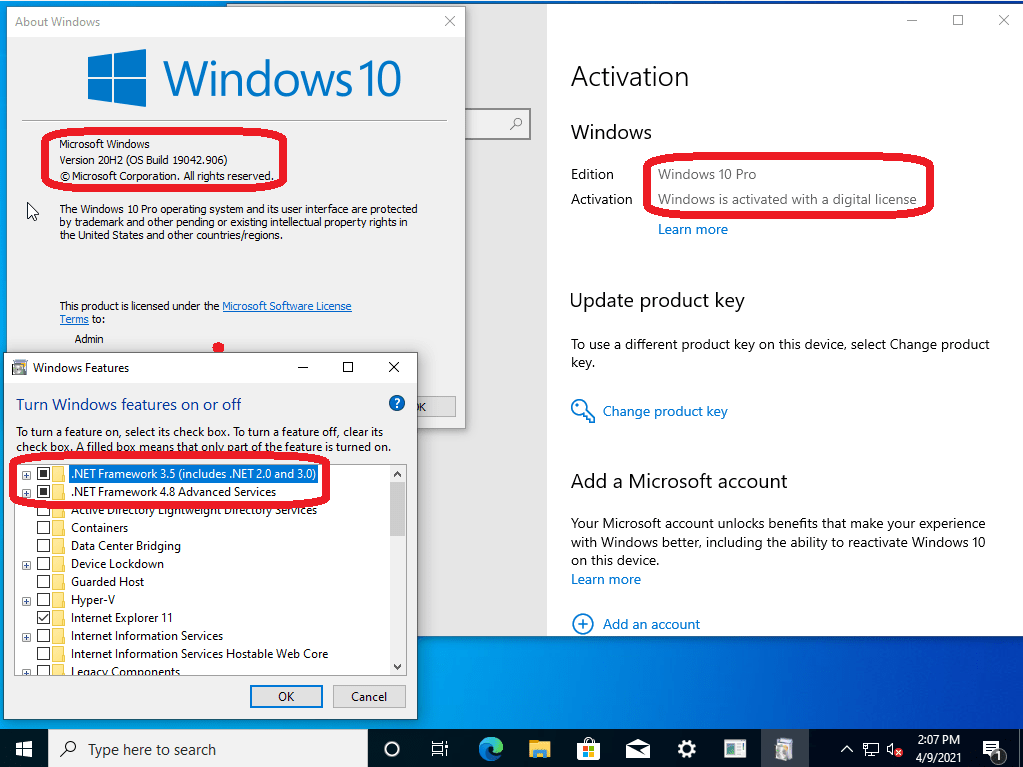Check the Data Center Bridging box
Image resolution: width=1023 pixels, height=767 pixels.
pos(44,545)
